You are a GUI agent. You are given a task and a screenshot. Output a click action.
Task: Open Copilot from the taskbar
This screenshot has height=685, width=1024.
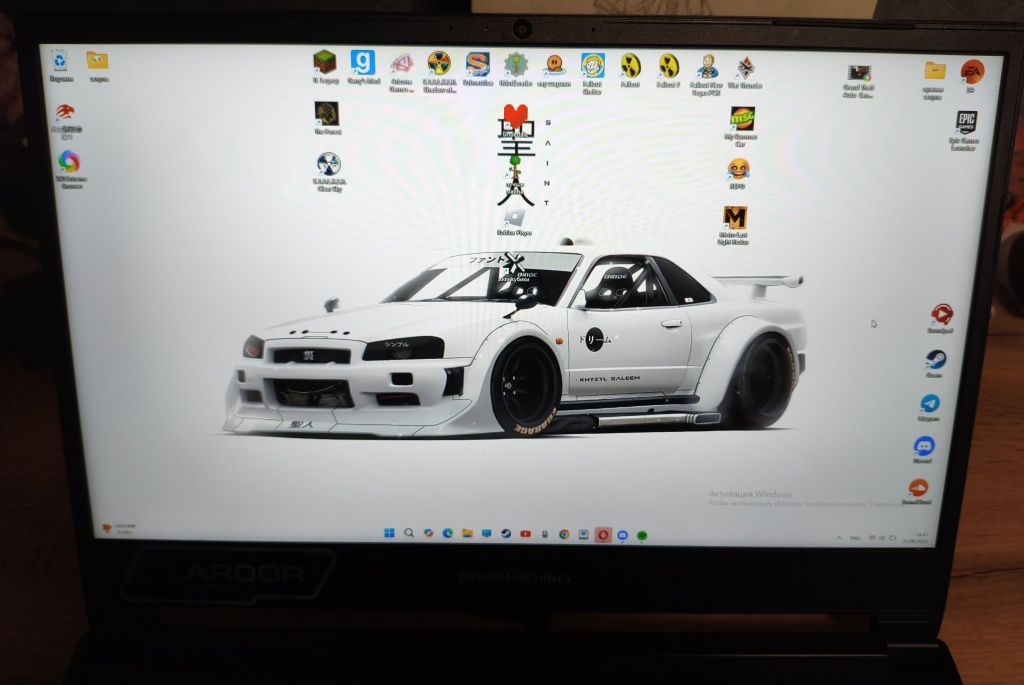tap(428, 533)
